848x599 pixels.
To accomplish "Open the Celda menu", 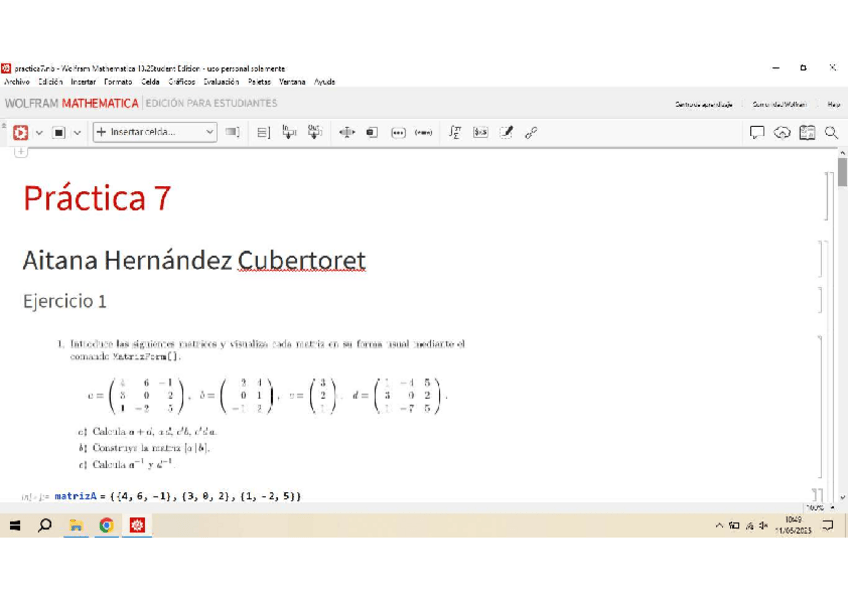I will [150, 82].
